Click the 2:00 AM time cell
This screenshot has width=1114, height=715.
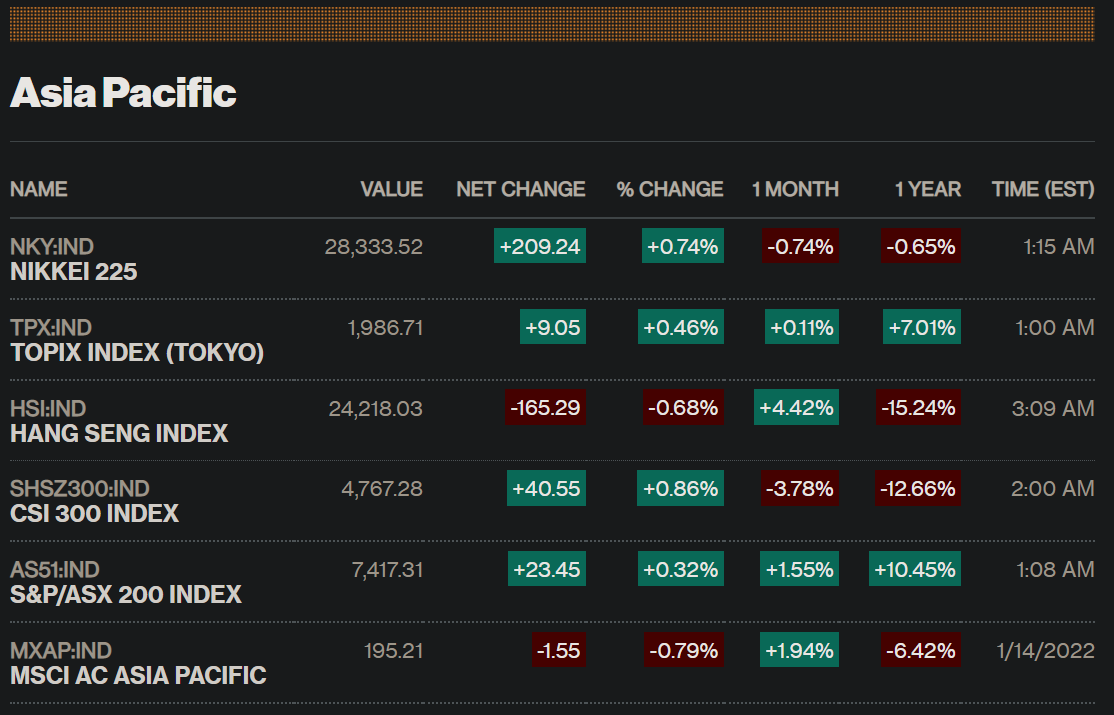1053,489
